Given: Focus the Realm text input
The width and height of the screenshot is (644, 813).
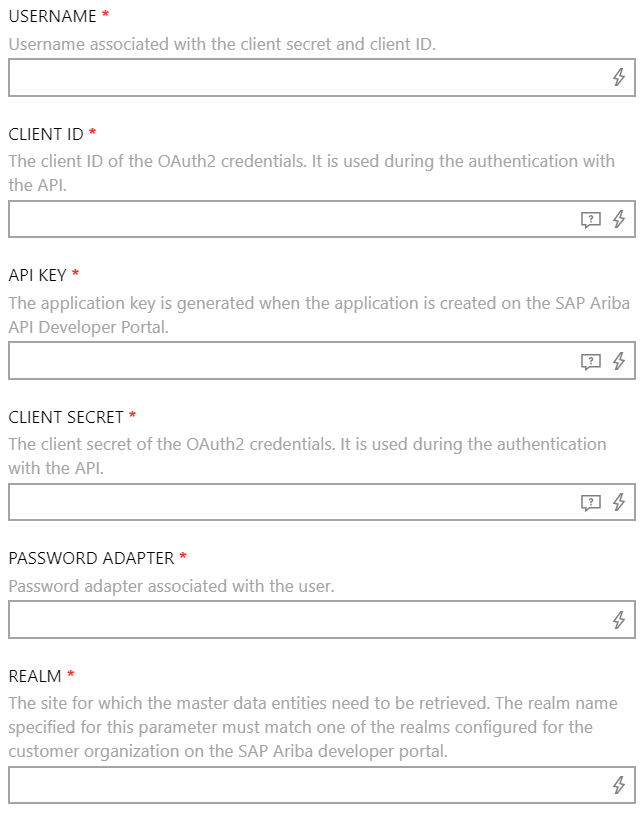Looking at the screenshot, I should click(x=300, y=786).
